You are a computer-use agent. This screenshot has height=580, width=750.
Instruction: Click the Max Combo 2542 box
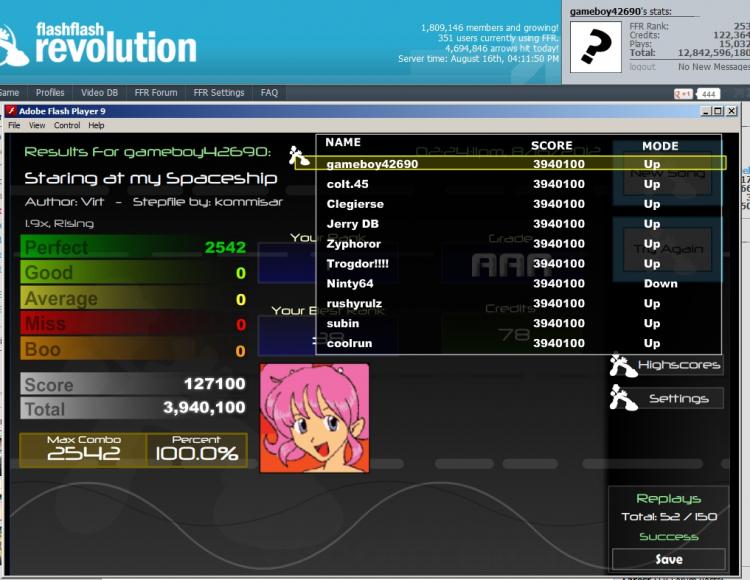(x=83, y=450)
